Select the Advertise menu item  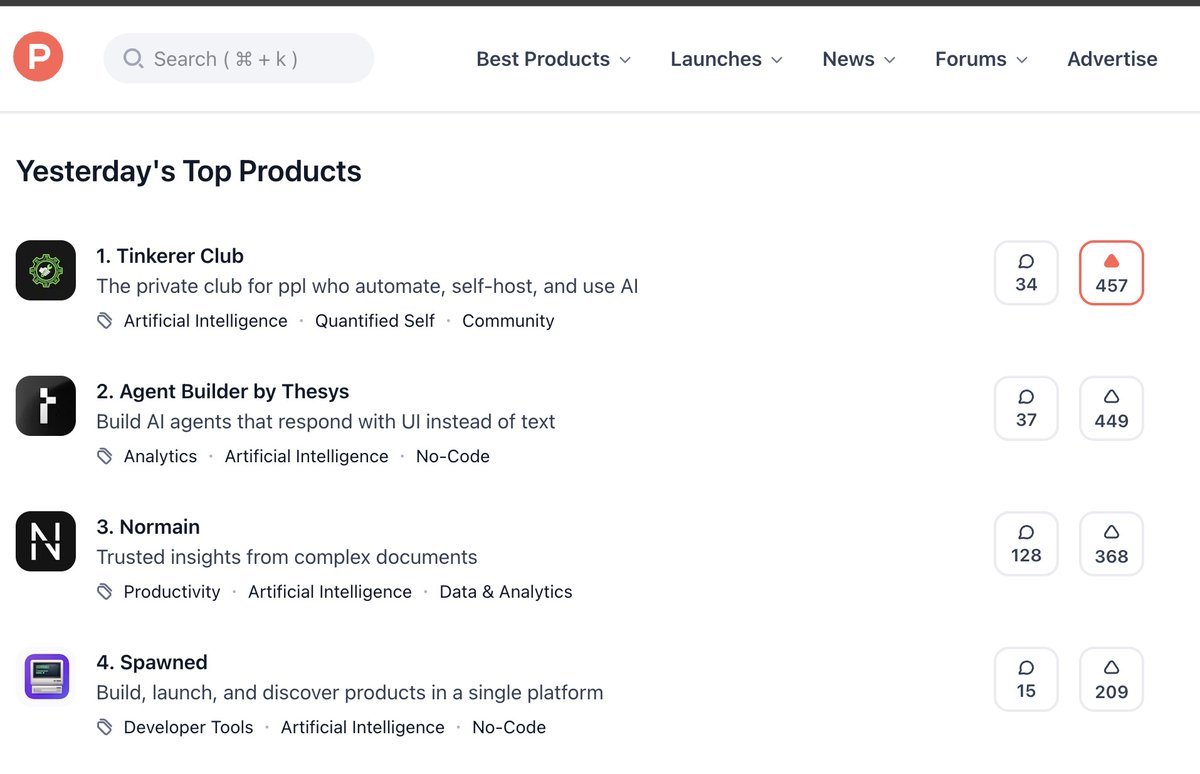coord(1112,59)
